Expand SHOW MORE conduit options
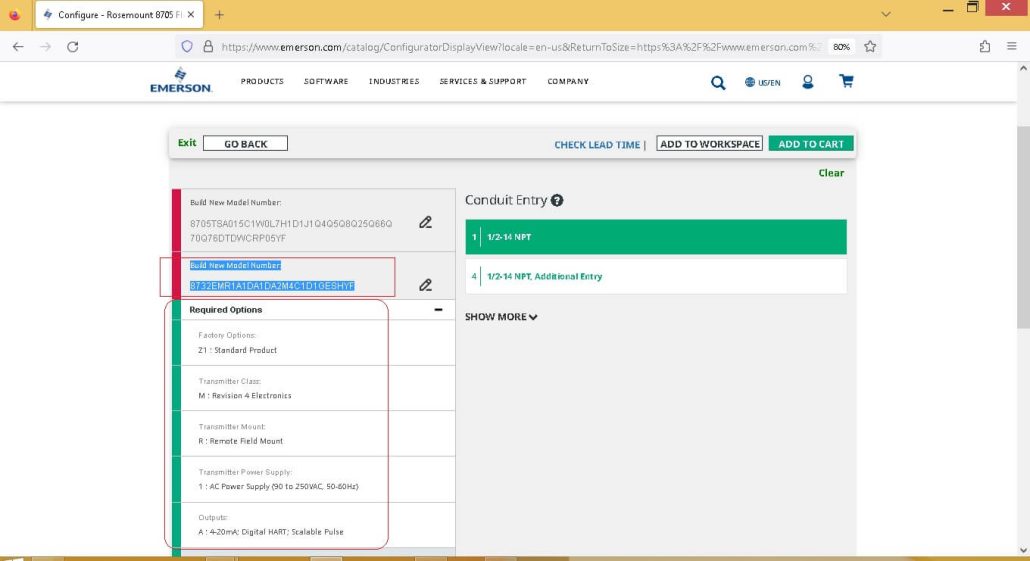This screenshot has height=561, width=1030. pos(501,317)
